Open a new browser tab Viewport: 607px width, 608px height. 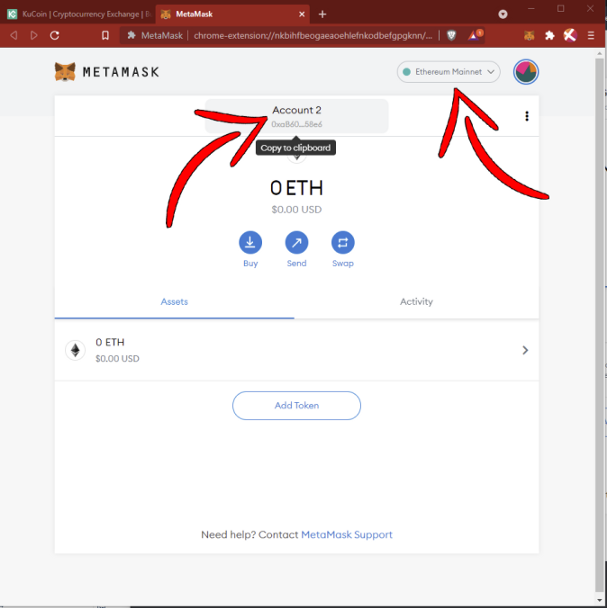pyautogui.click(x=322, y=14)
